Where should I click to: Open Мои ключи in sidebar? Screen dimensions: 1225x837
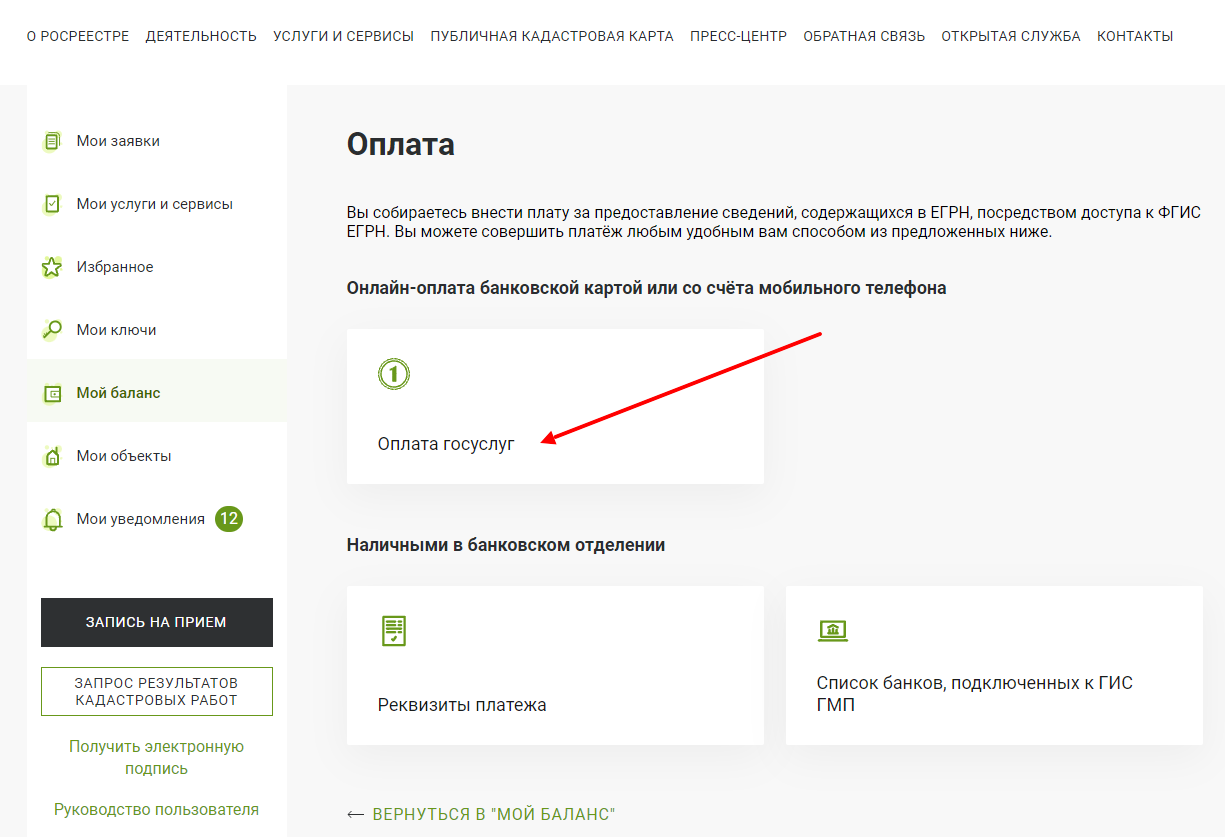pyautogui.click(x=157, y=330)
